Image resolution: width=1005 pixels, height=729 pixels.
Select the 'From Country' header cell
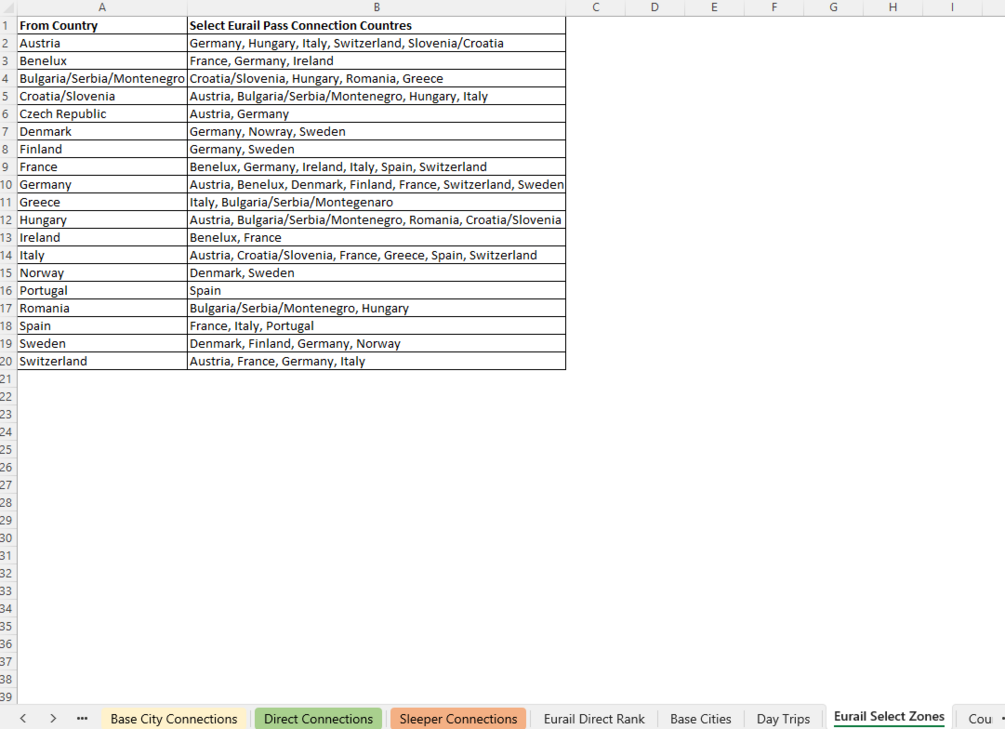pyautogui.click(x=102, y=26)
